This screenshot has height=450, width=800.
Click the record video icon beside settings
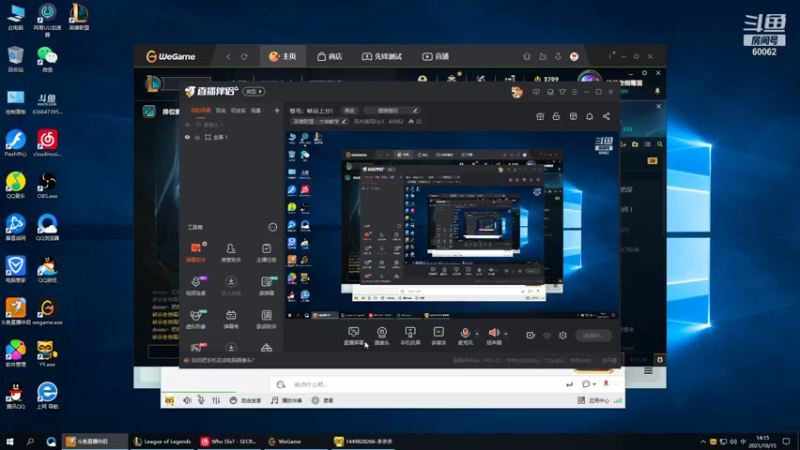pyautogui.click(x=531, y=336)
